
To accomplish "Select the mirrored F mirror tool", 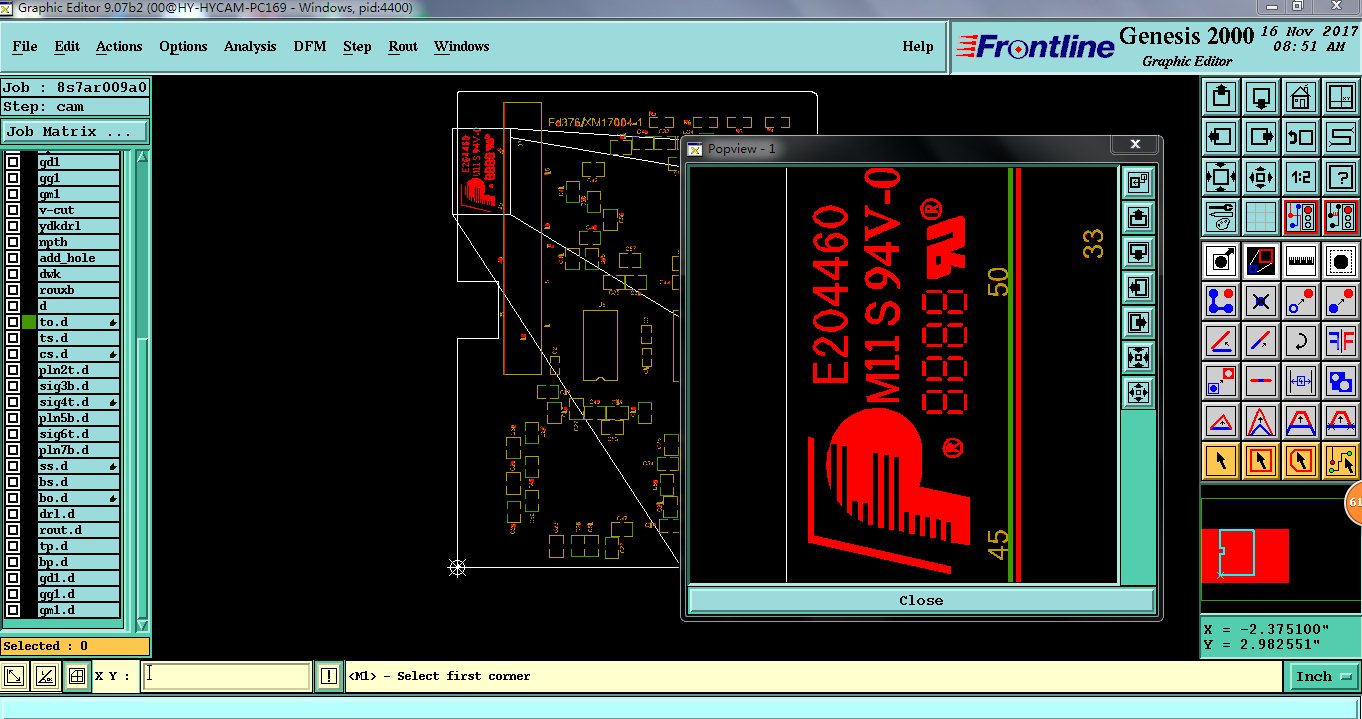I will coord(1341,341).
